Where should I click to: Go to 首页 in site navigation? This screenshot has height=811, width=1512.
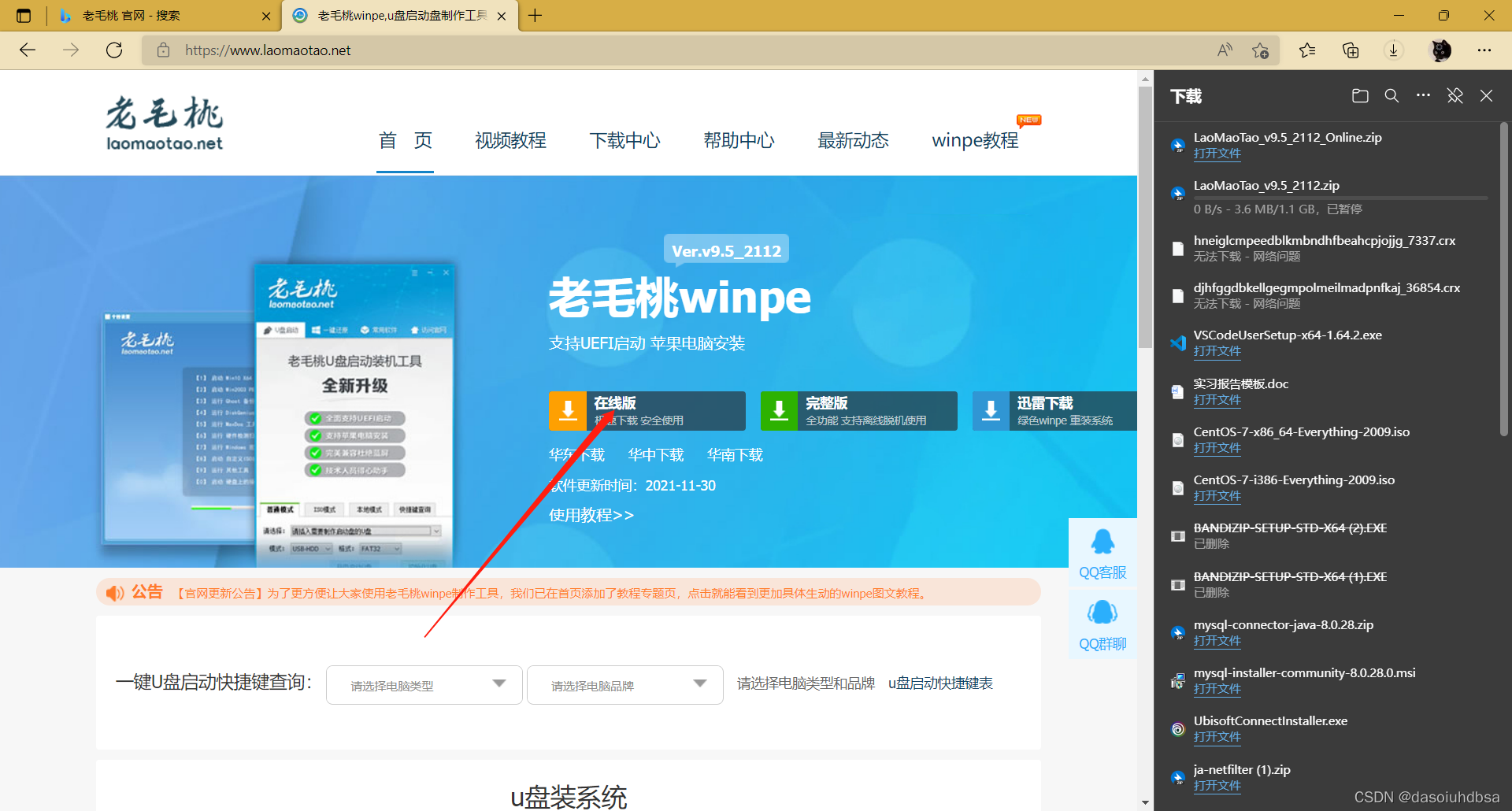[x=406, y=141]
